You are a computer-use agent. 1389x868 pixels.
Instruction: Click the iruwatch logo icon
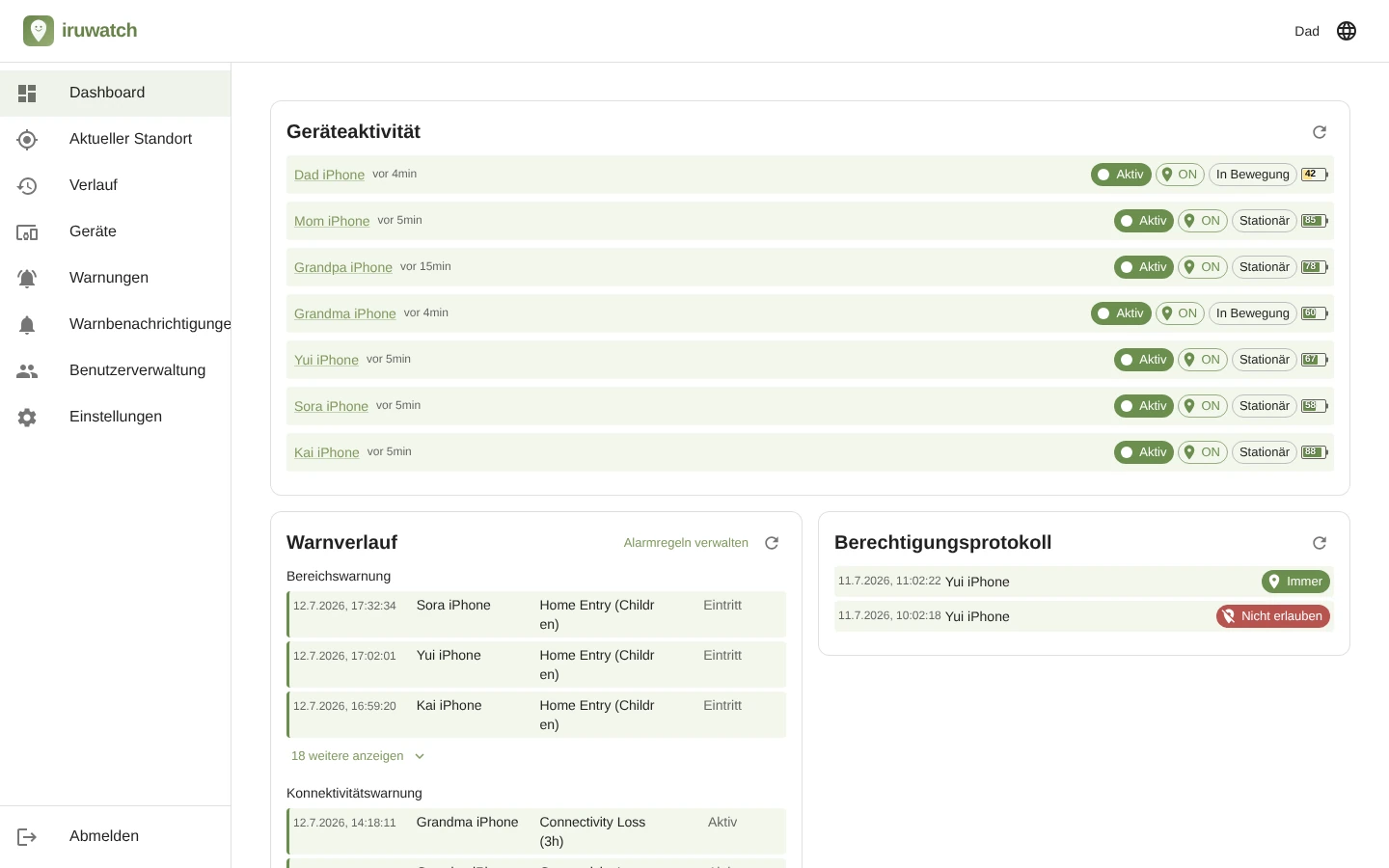click(39, 31)
